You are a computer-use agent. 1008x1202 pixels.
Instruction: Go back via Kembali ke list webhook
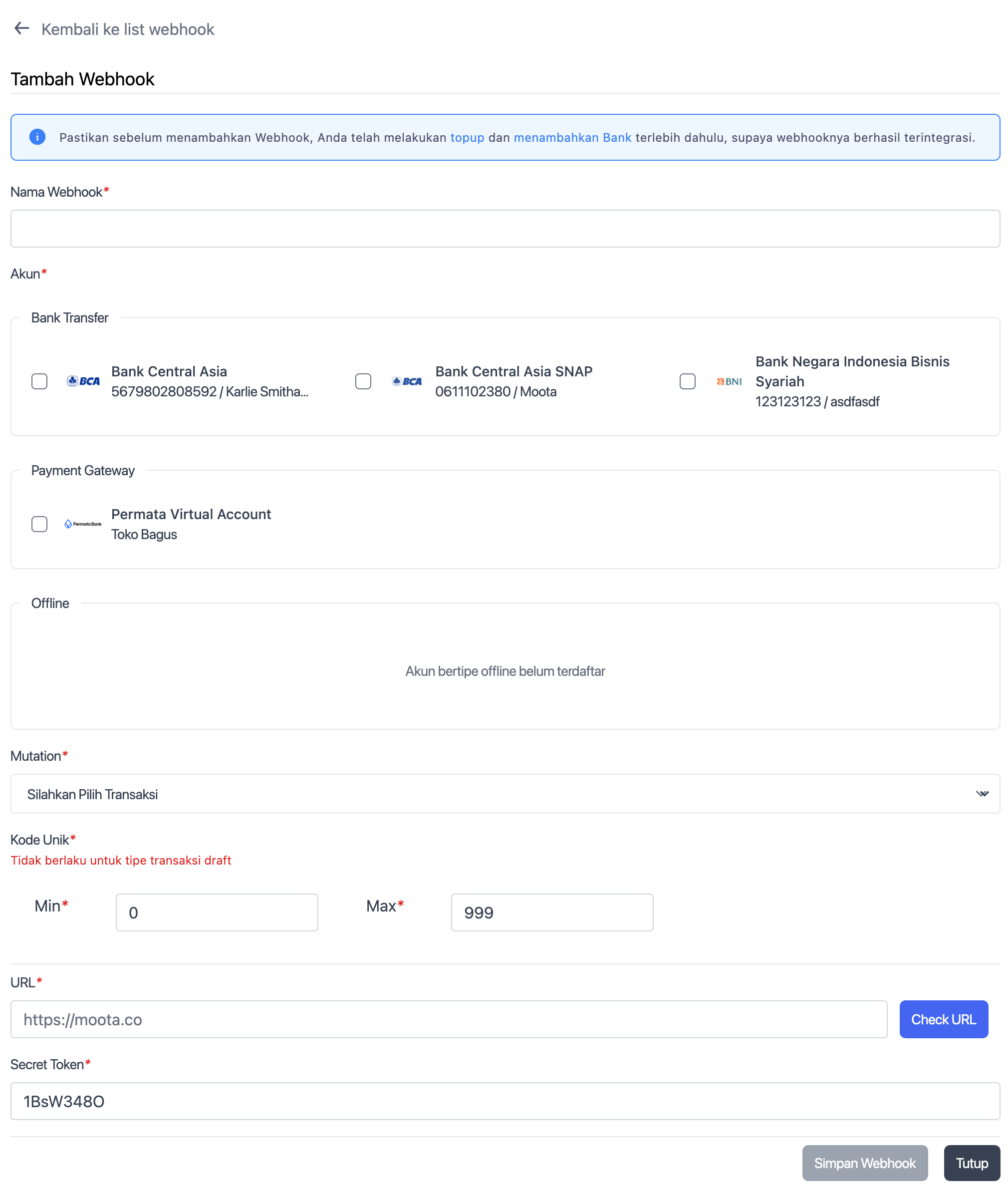point(128,29)
